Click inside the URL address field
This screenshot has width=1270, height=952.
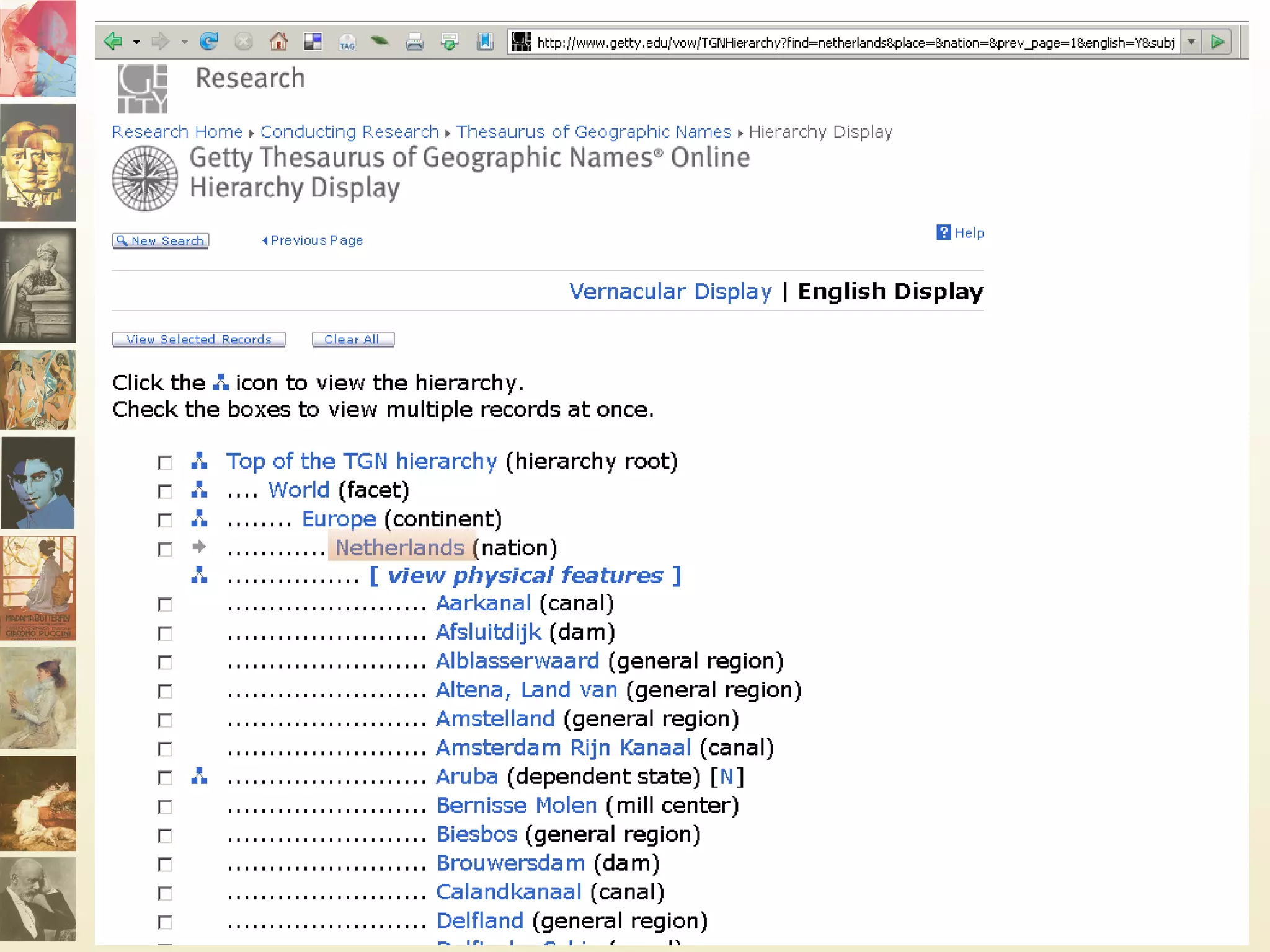click(855, 42)
